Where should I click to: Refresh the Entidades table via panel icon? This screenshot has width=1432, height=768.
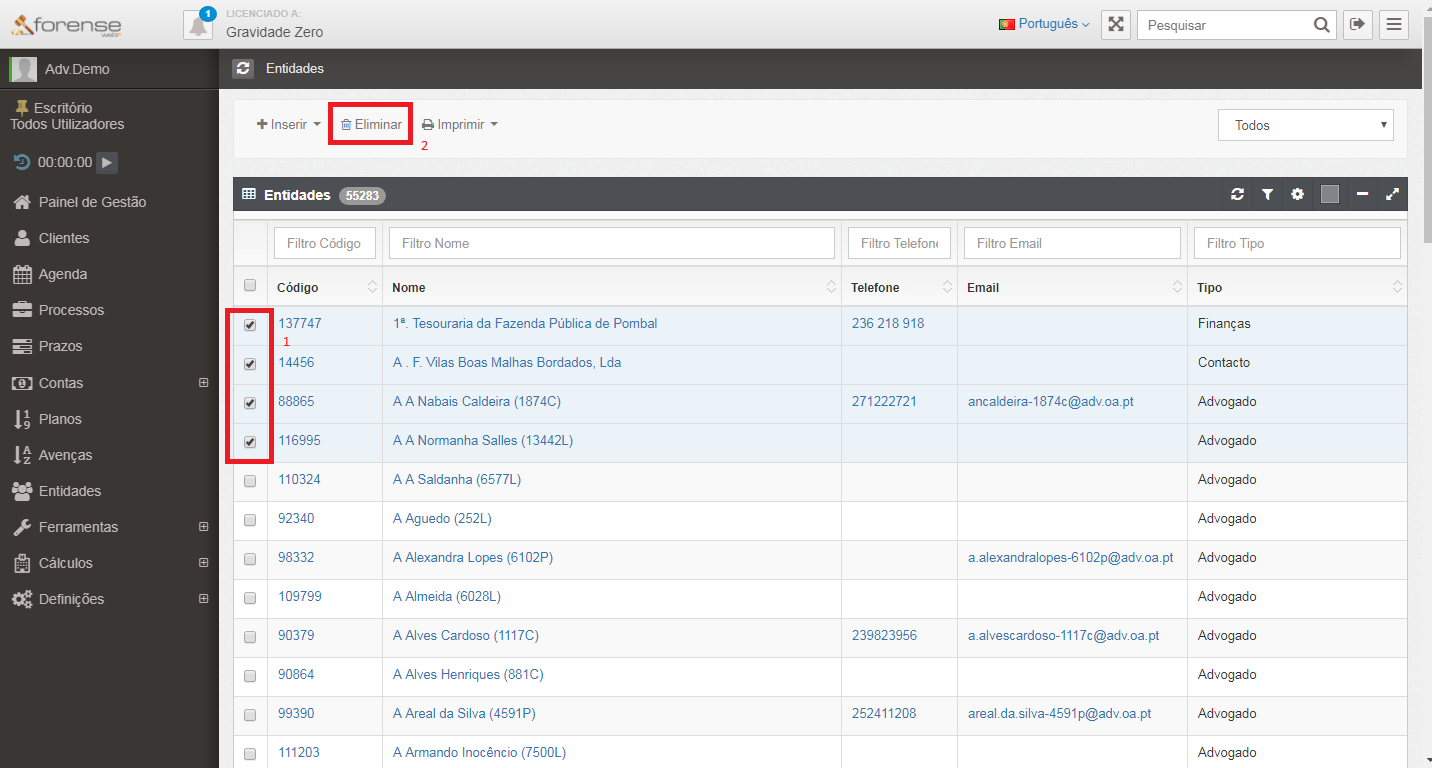[x=1238, y=194]
